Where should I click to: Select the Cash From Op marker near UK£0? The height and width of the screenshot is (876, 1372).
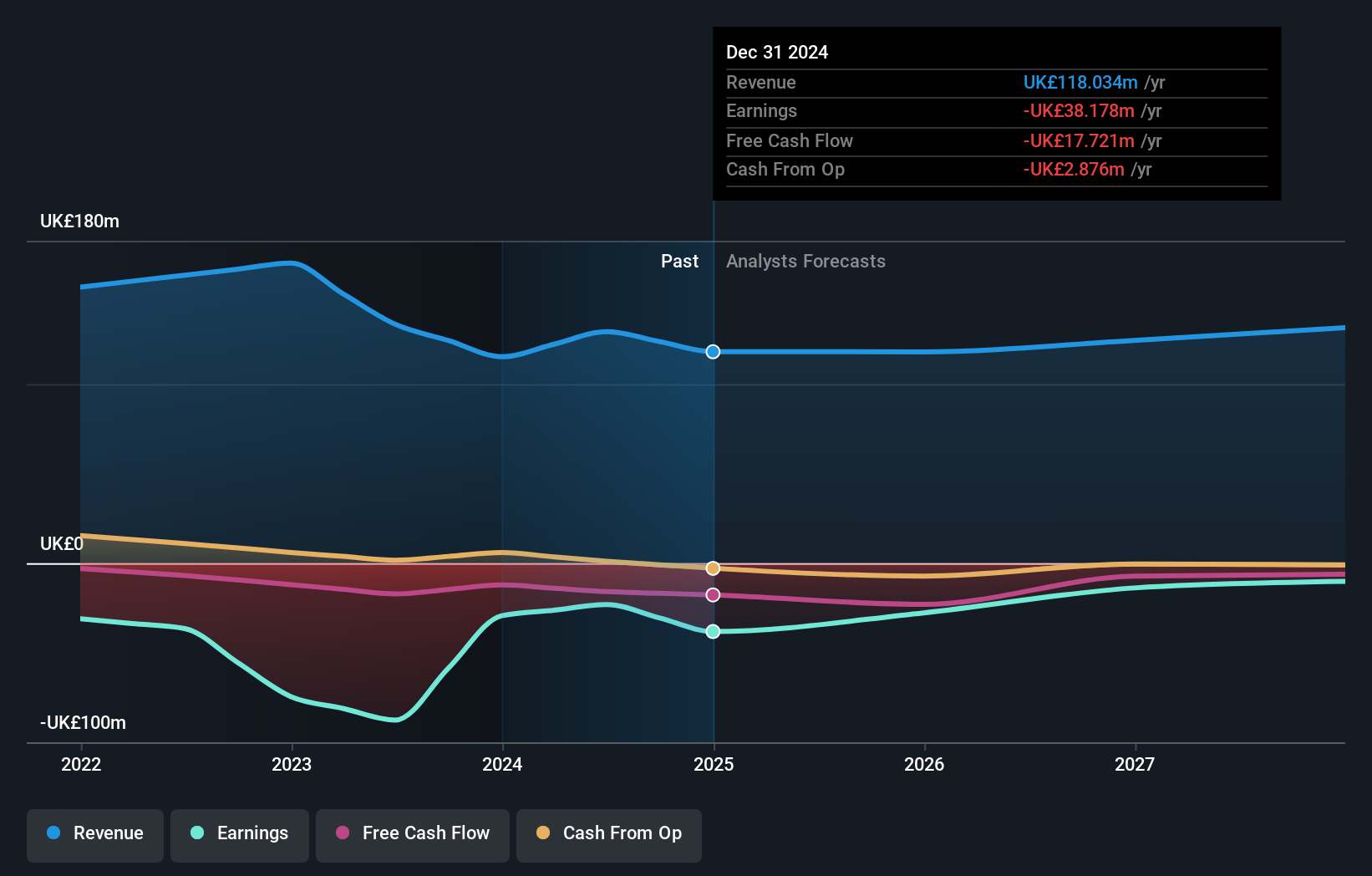[x=713, y=568]
